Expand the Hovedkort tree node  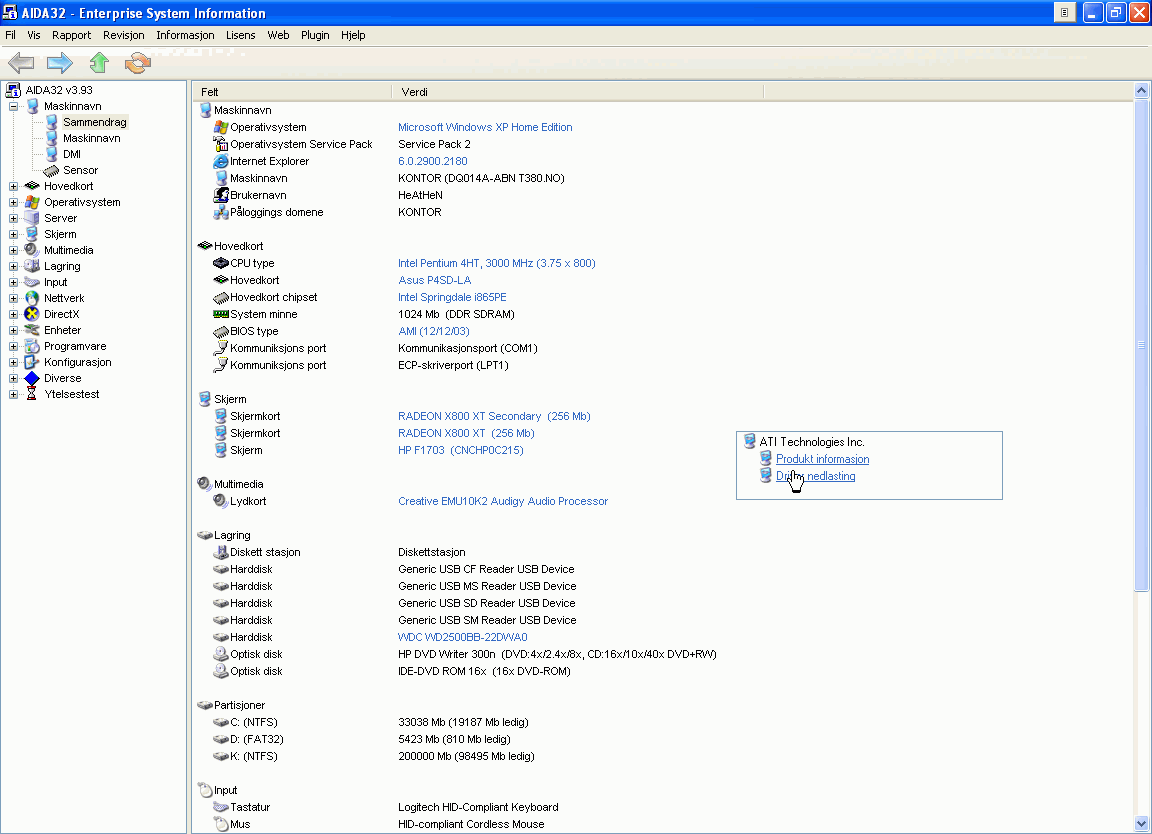tap(13, 187)
